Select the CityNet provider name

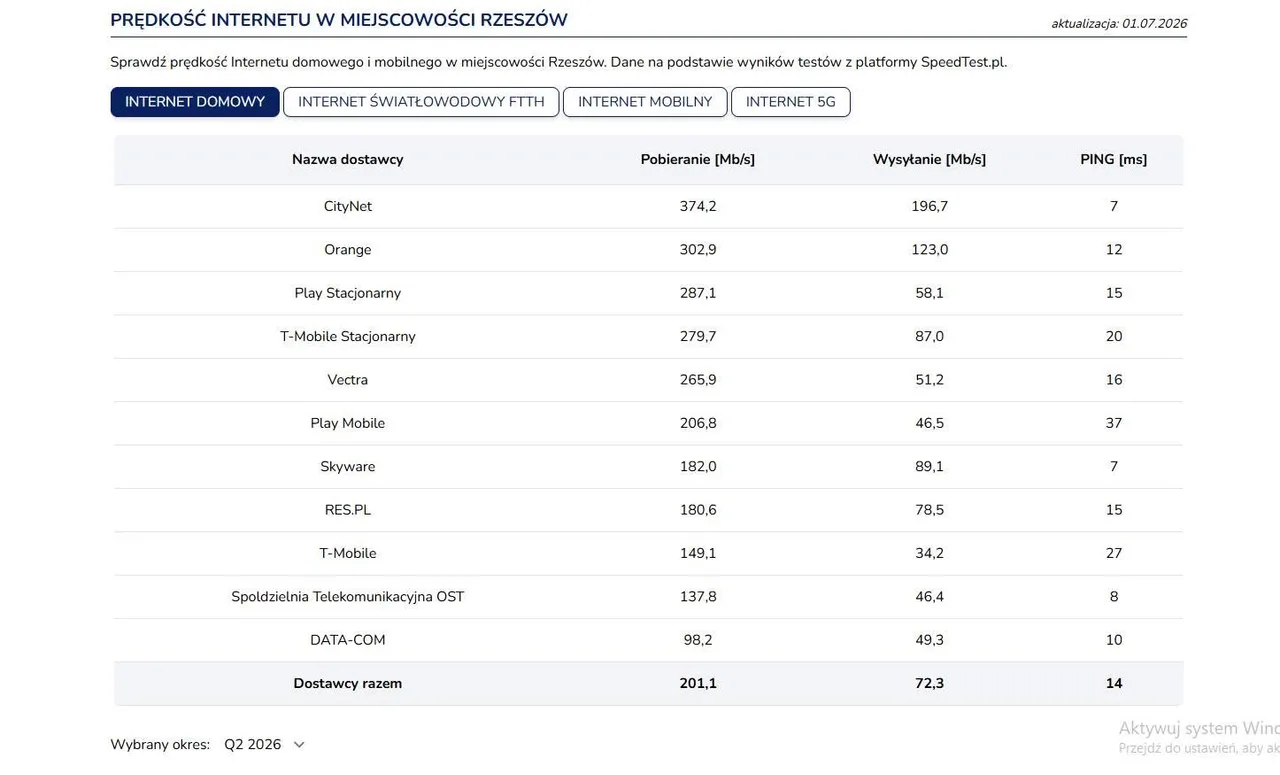point(348,206)
